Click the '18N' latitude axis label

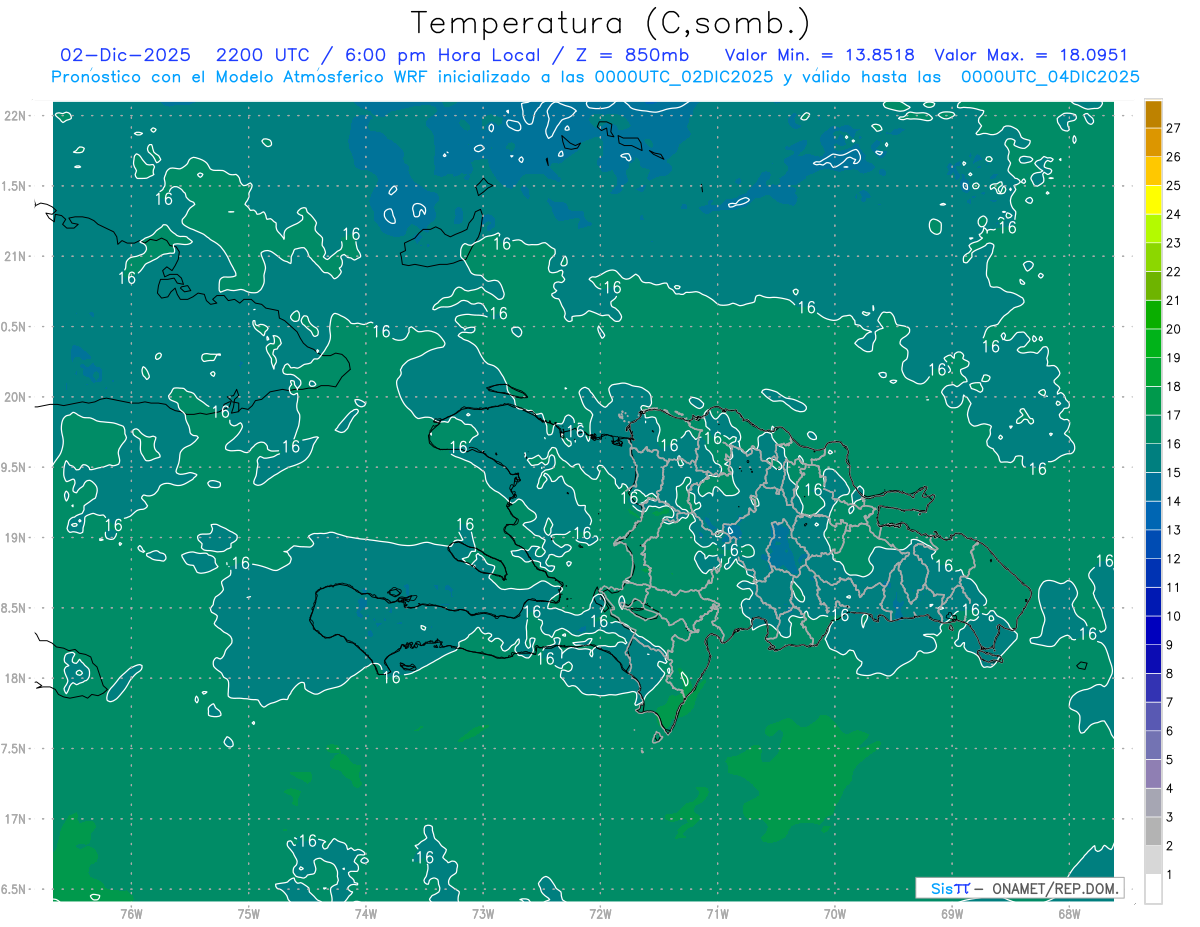[16, 678]
